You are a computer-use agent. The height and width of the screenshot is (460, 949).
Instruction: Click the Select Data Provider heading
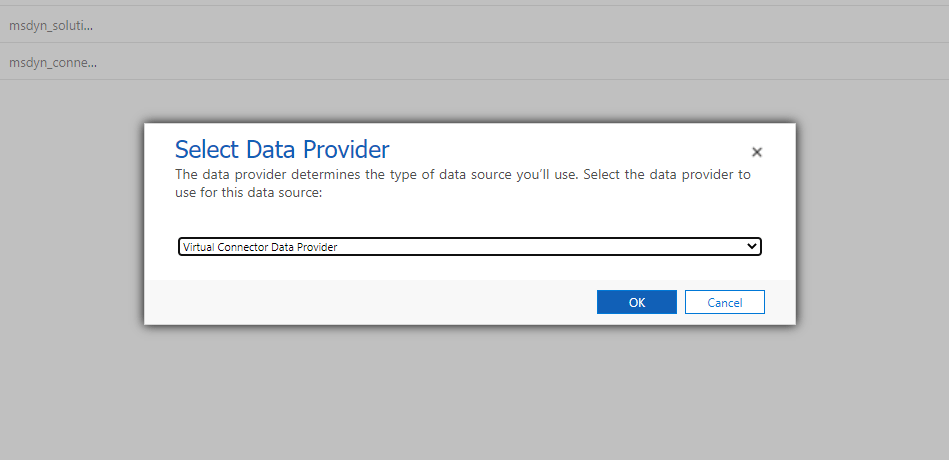(x=282, y=150)
